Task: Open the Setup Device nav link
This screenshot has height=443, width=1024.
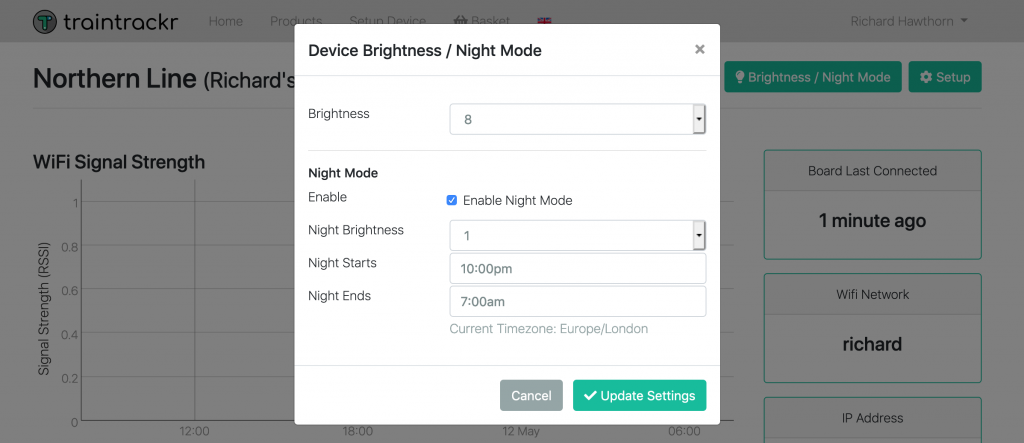Action: click(x=387, y=21)
